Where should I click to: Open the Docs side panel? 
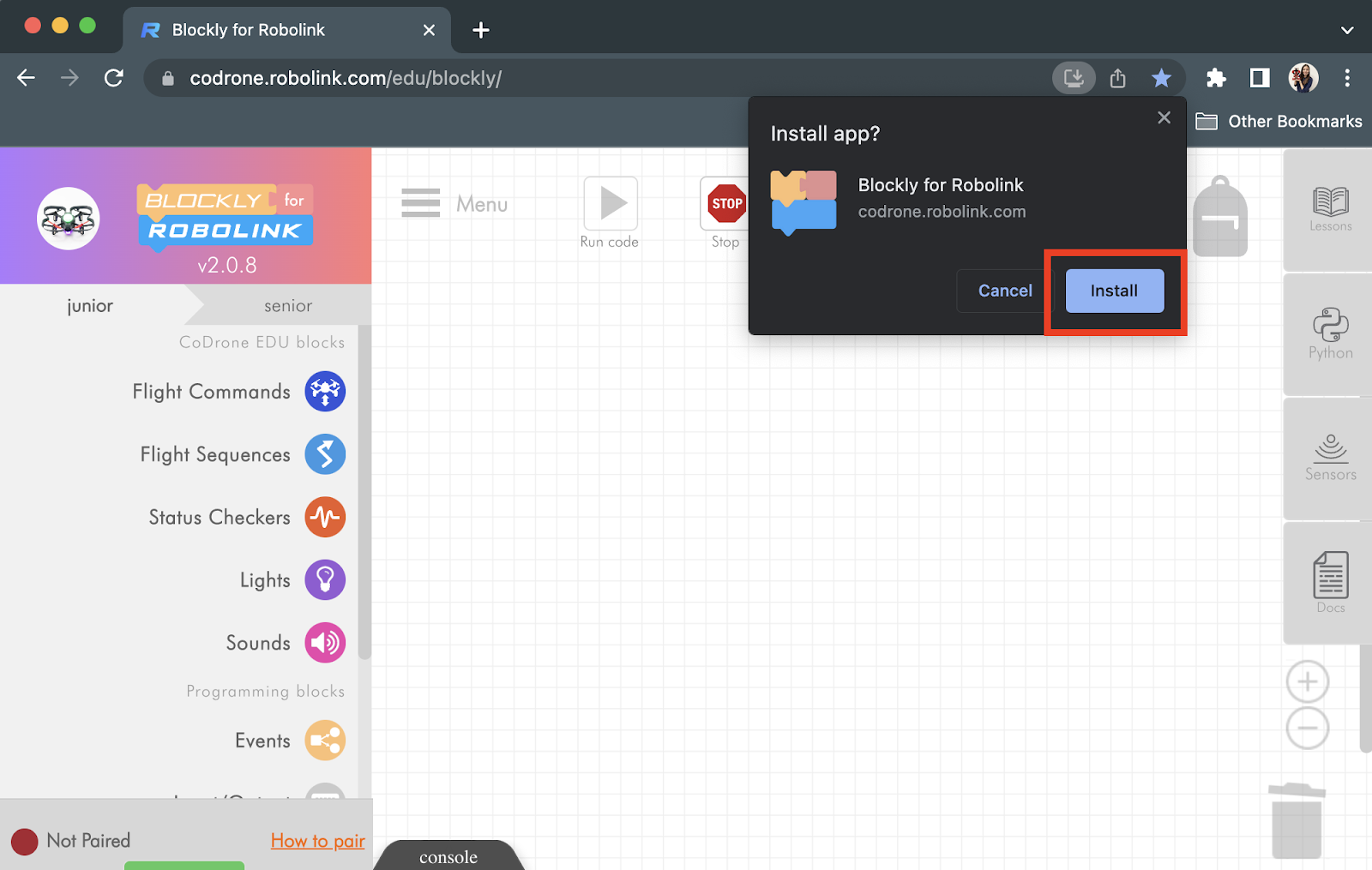pos(1330,583)
